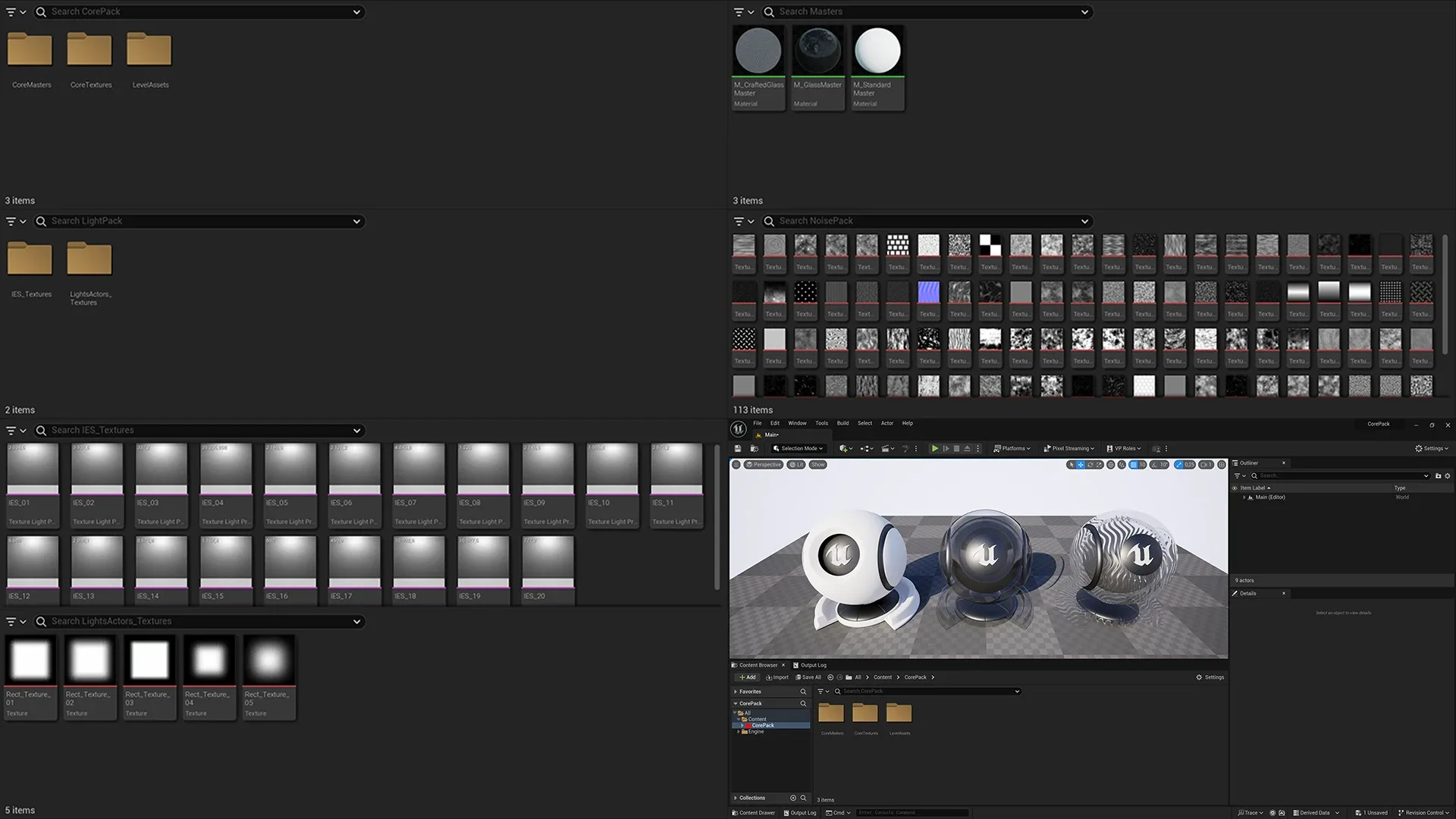Open the viewport hamburger options menu

[736, 465]
